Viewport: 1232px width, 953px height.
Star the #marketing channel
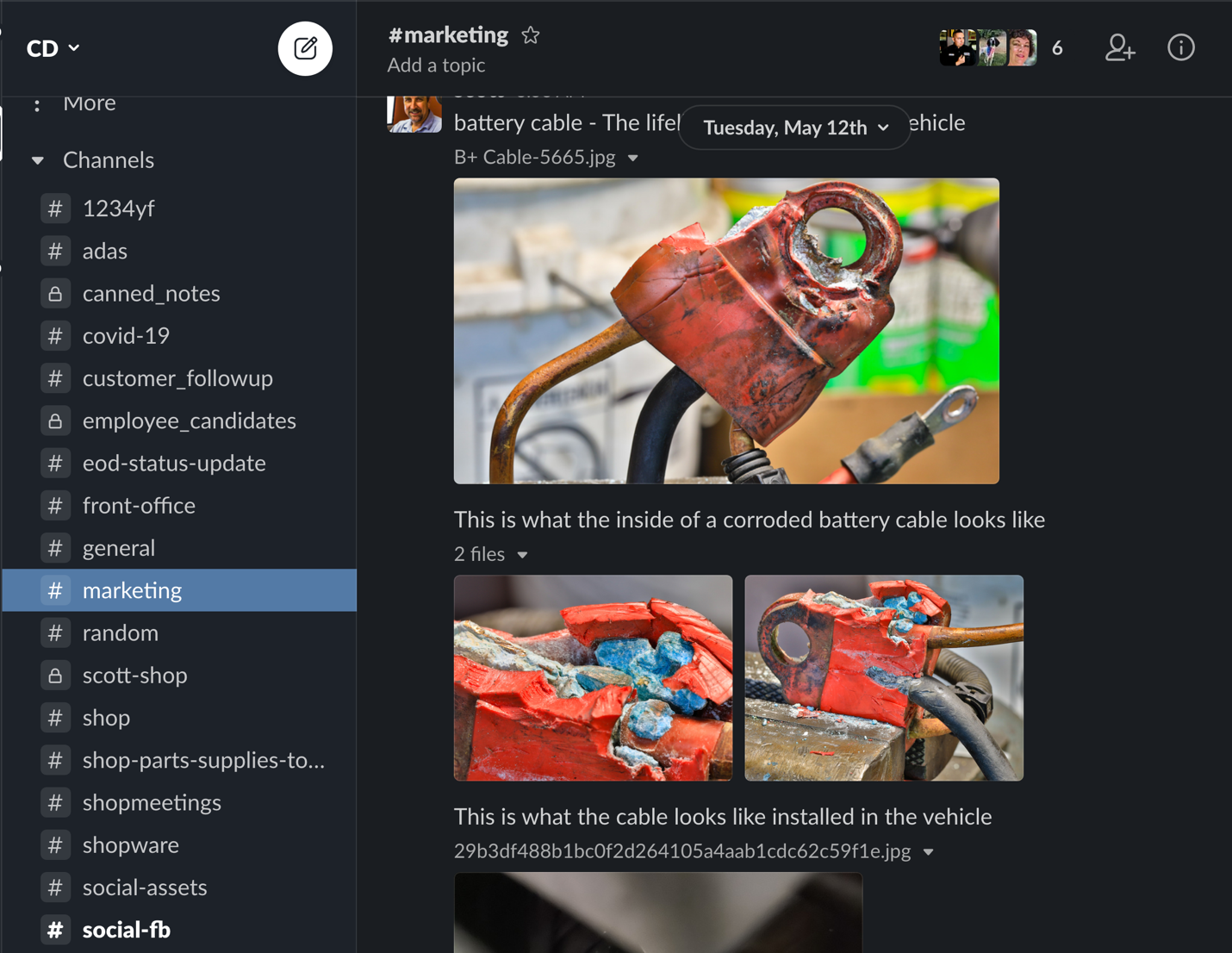(x=531, y=35)
